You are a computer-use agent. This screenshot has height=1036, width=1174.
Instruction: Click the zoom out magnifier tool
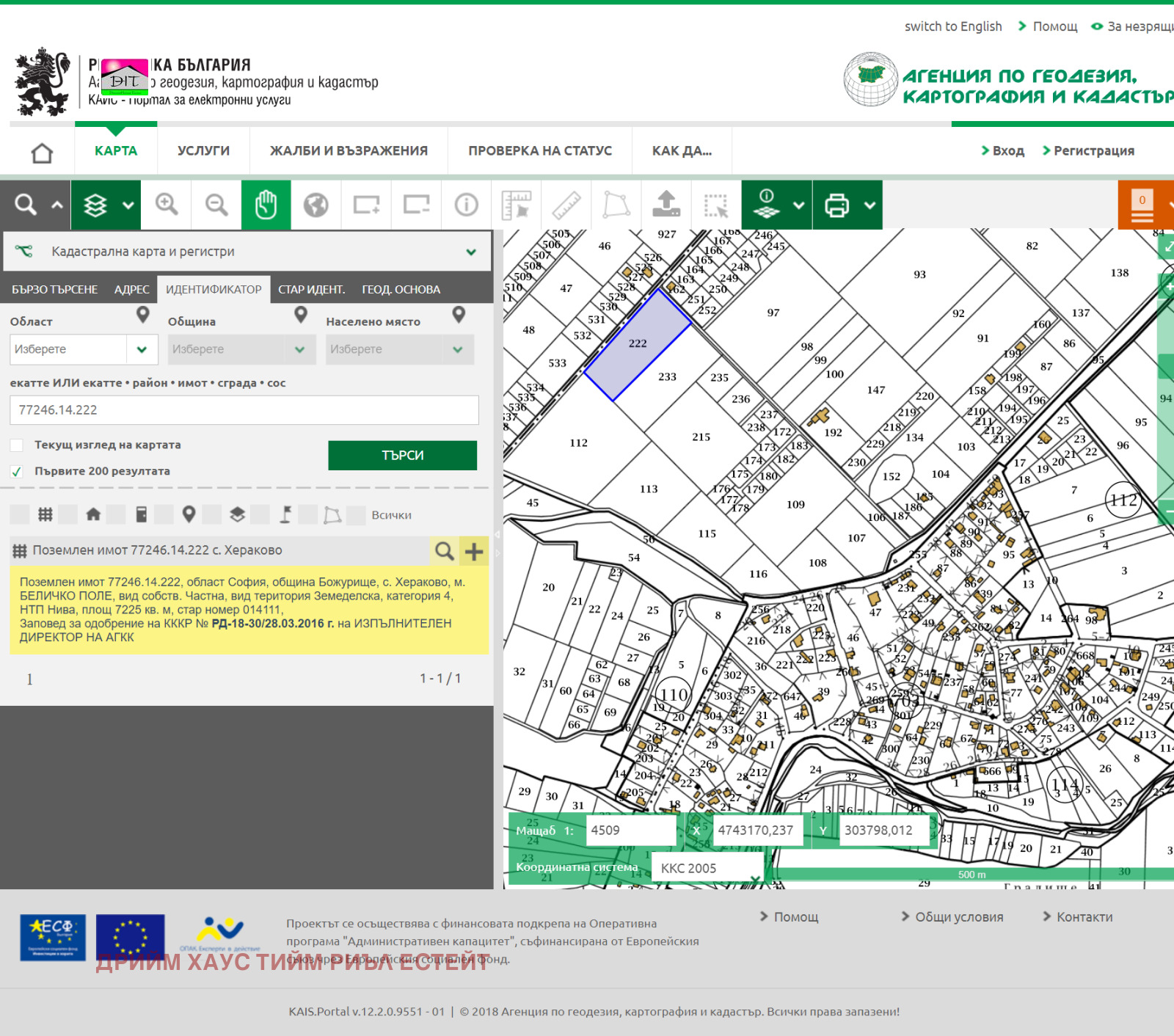coord(216,205)
